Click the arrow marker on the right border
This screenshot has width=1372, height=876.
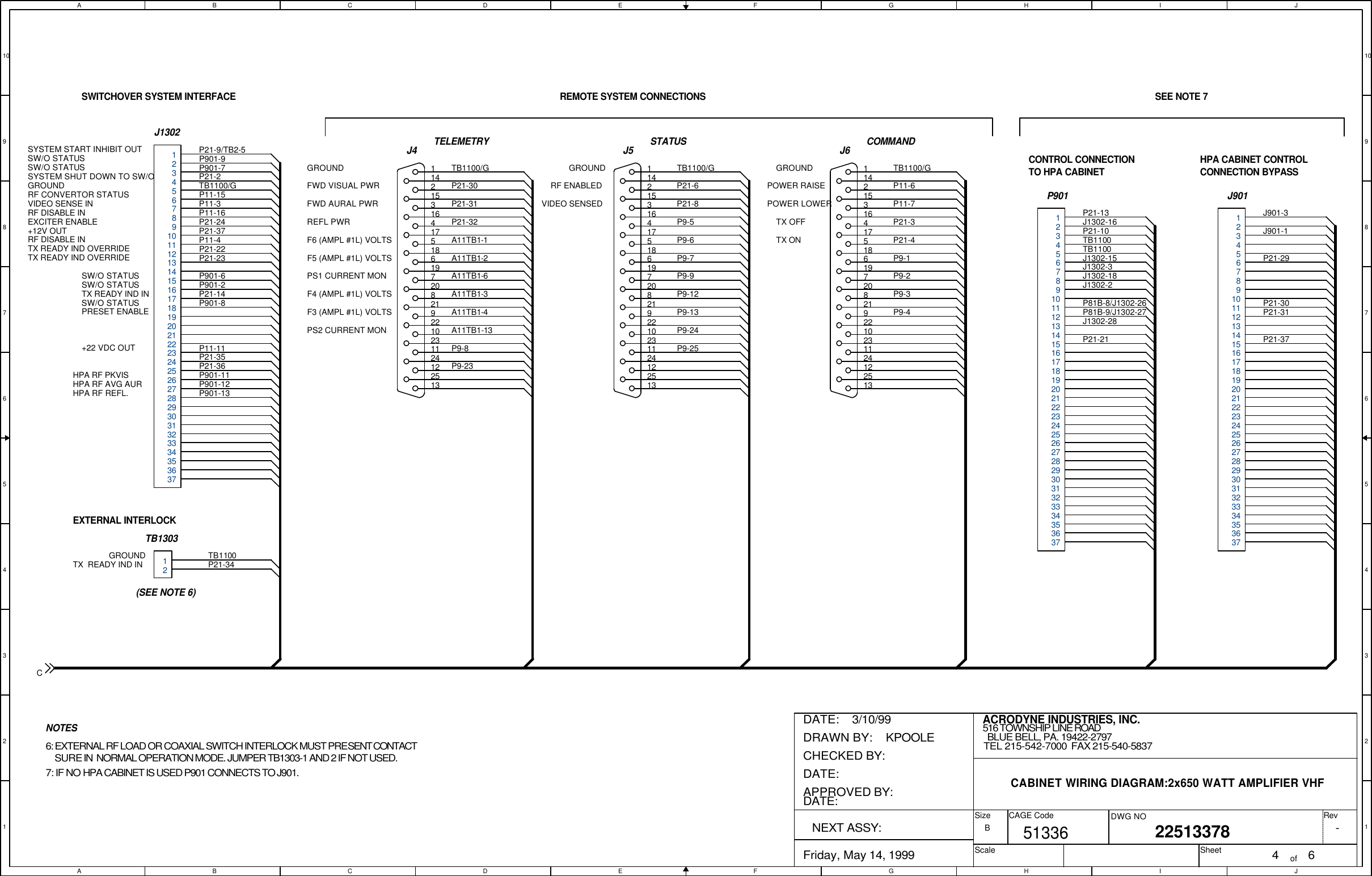(x=1366, y=437)
